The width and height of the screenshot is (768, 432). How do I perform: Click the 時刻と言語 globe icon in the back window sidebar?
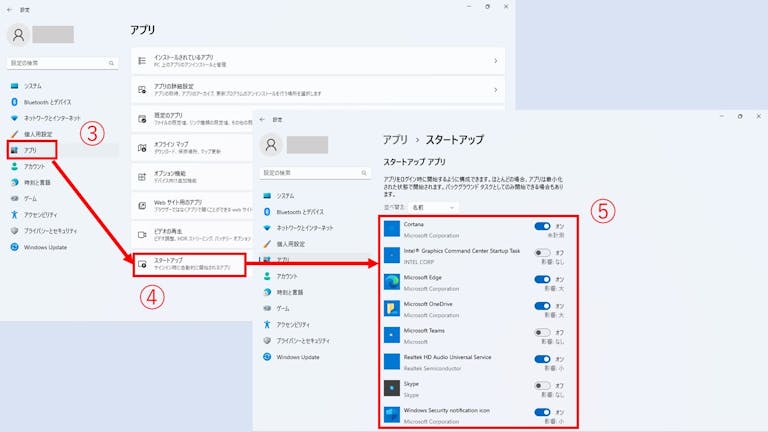tap(15, 182)
